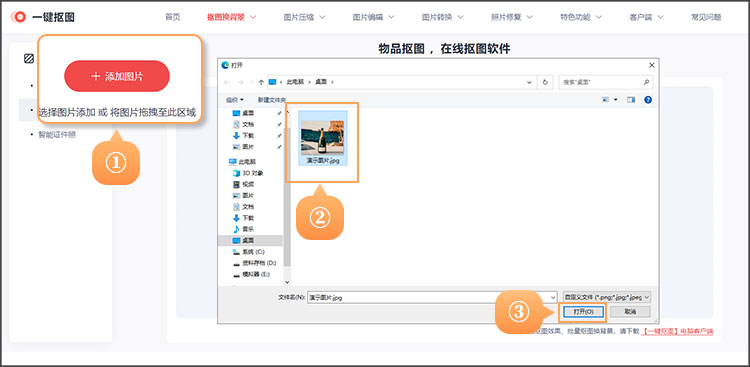
Task: Click the forward arrow in the Open dialog
Action: tap(241, 82)
